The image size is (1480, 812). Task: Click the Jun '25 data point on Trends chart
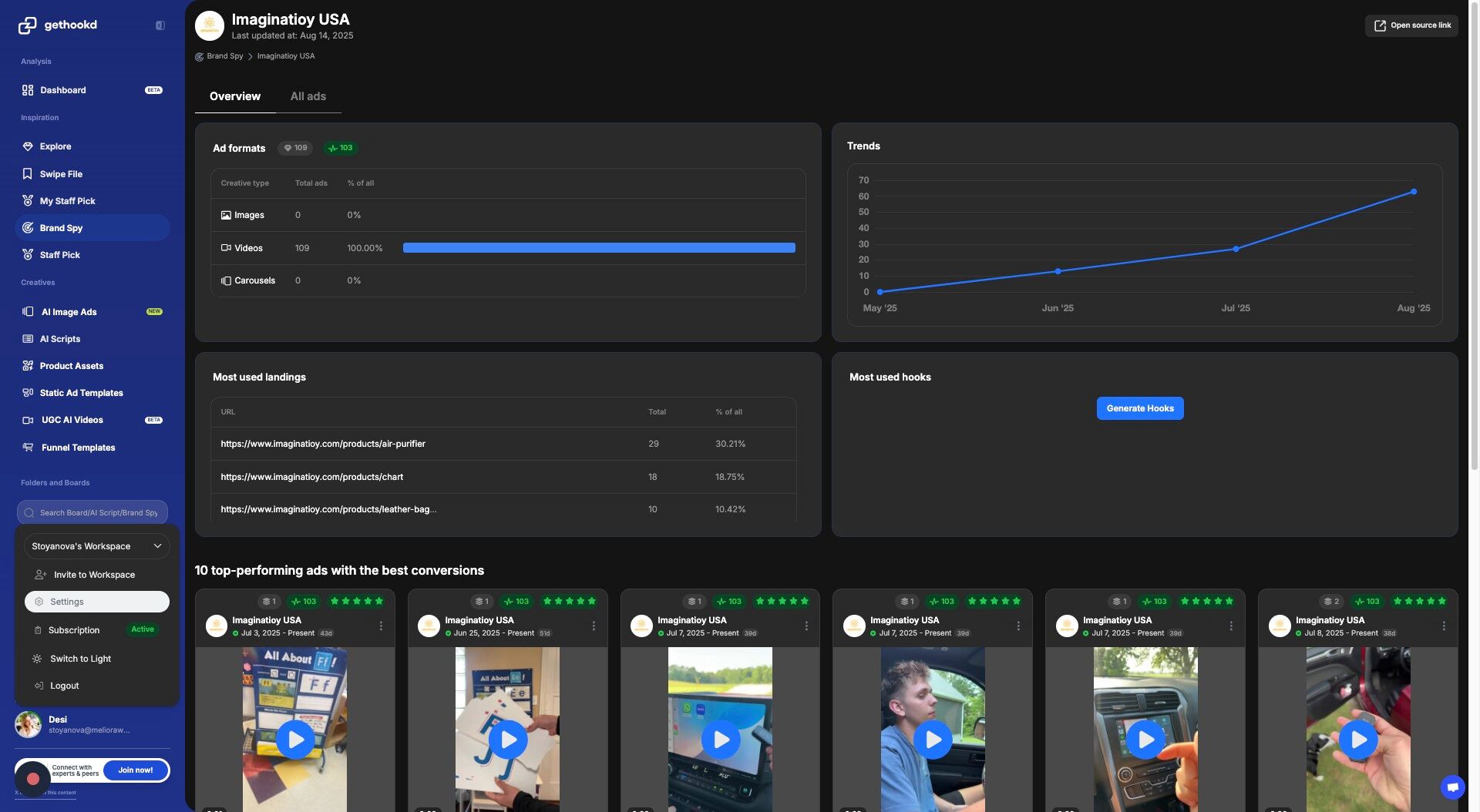(1058, 271)
